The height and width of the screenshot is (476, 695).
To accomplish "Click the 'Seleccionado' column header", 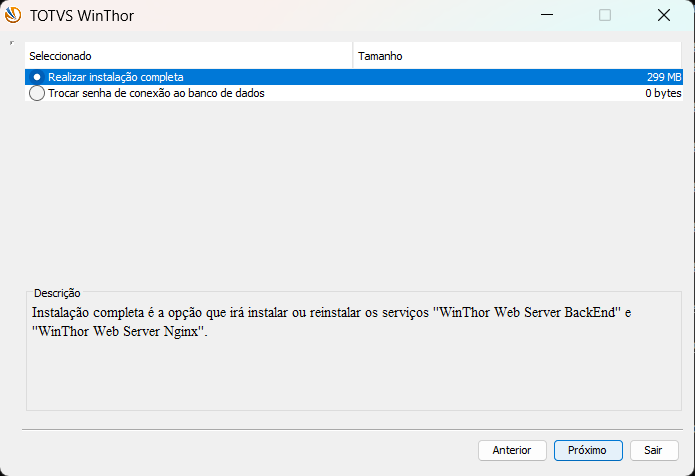I will pyautogui.click(x=189, y=56).
